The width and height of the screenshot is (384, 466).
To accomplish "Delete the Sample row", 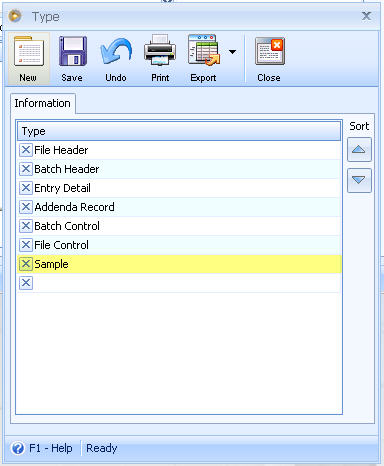I will pyautogui.click(x=26, y=264).
